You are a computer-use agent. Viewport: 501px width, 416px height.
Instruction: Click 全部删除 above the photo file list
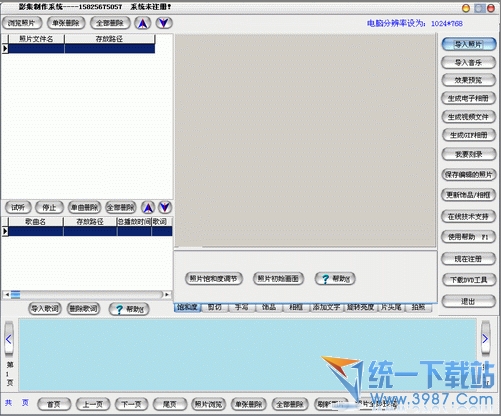110,23
